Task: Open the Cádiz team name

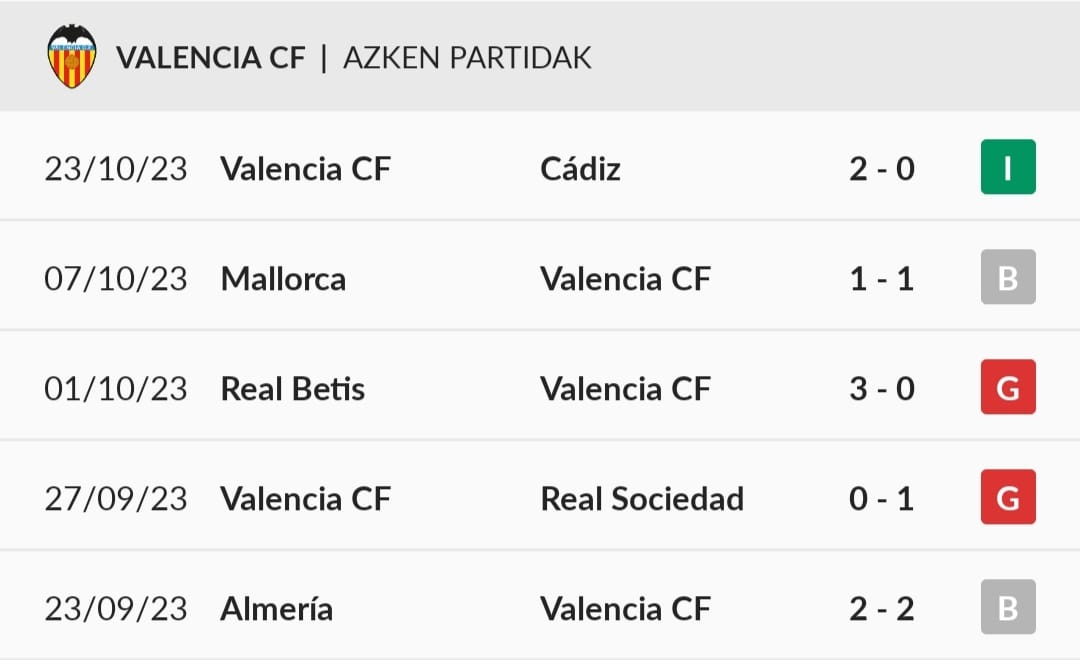Action: pos(580,168)
